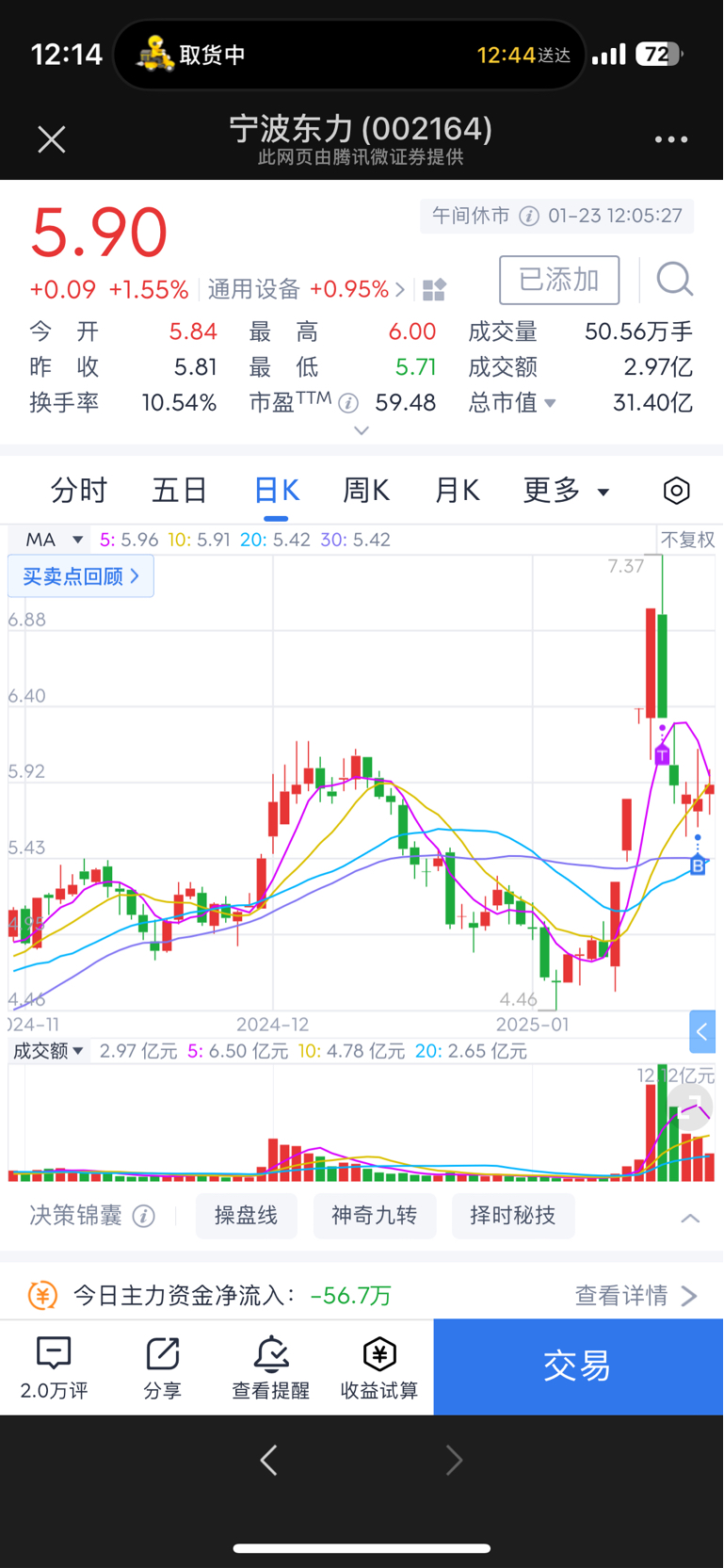
Task: Tap the battery indicator showing 72
Action: (x=660, y=55)
